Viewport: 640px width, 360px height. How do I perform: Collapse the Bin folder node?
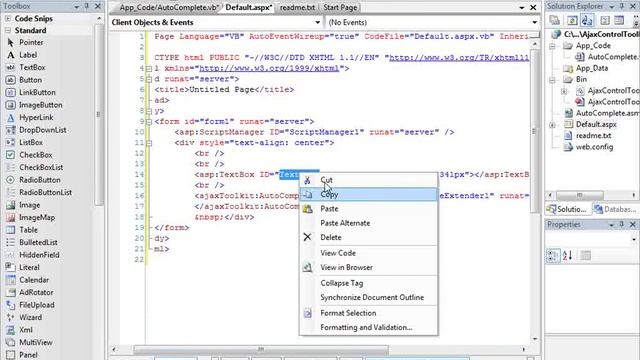tap(552, 80)
